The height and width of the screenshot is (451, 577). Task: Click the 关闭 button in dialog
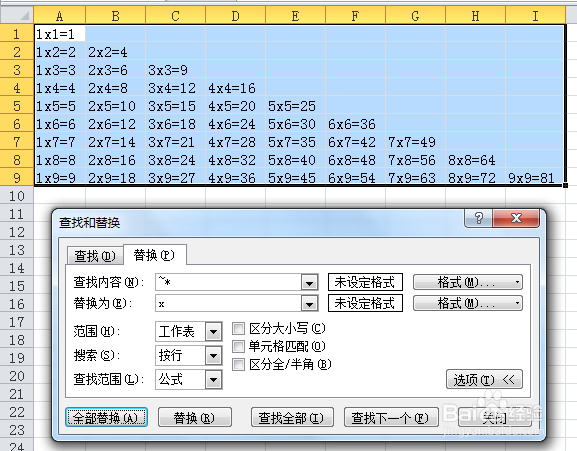pos(495,417)
